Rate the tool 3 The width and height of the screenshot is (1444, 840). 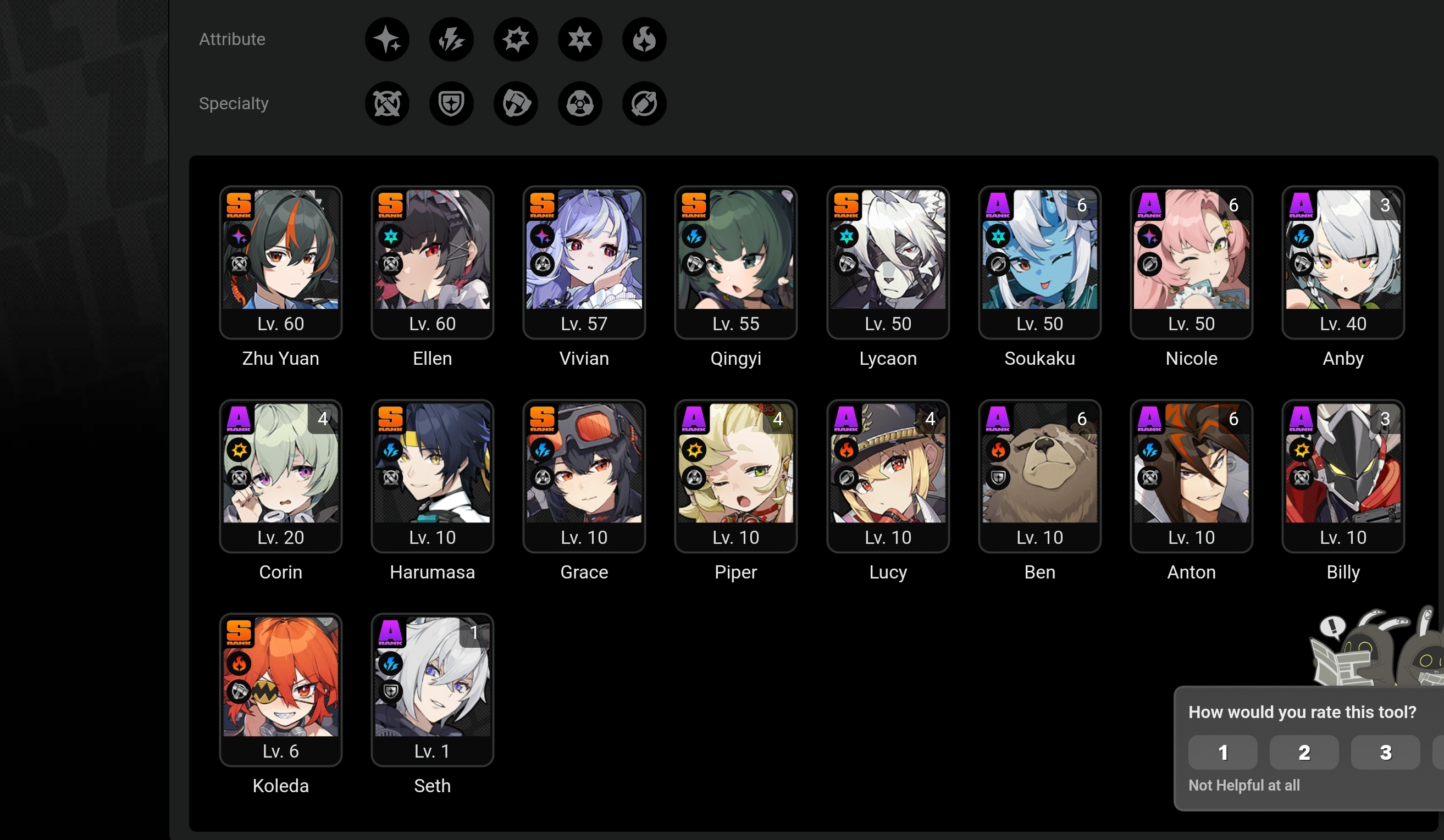(1385, 752)
